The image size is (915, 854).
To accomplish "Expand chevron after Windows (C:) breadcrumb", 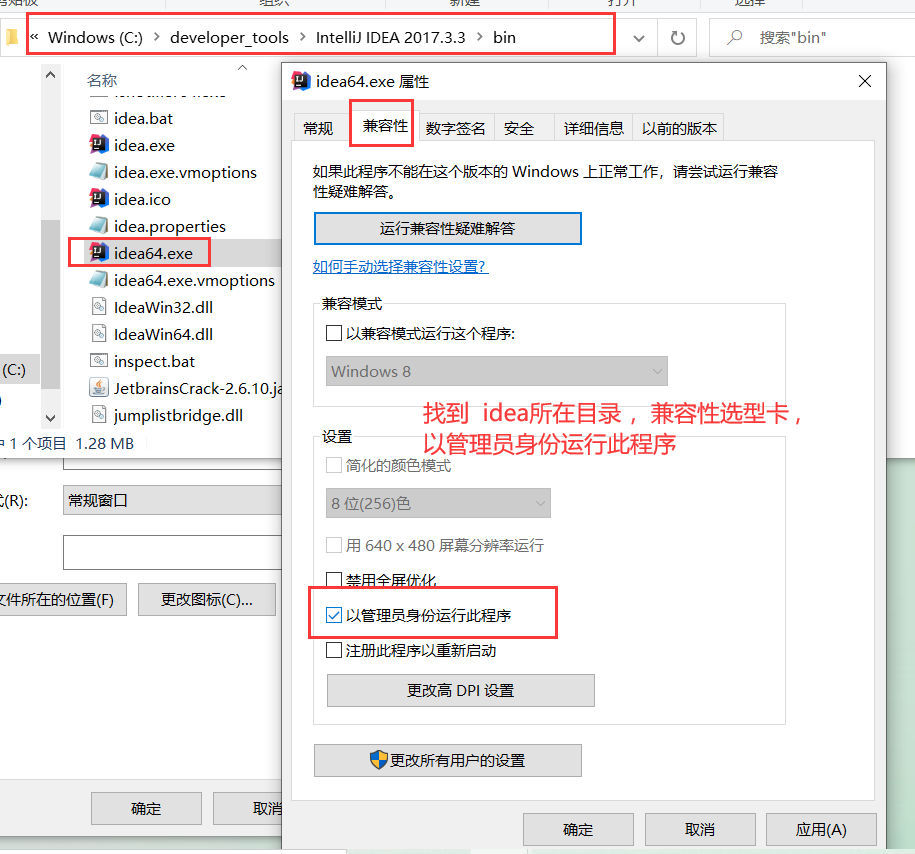I will [156, 37].
